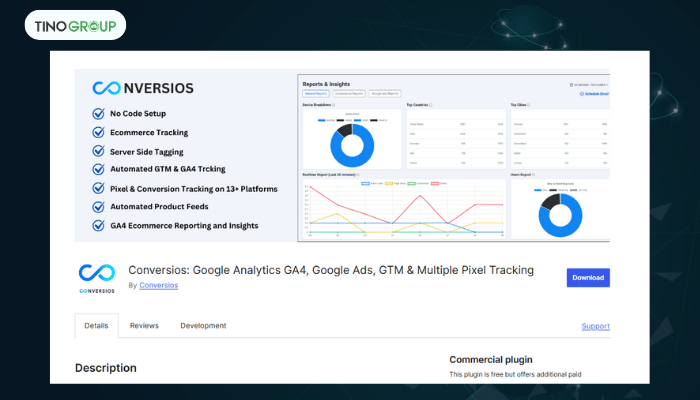Image resolution: width=700 pixels, height=400 pixels.
Task: Open the Reviews tab
Action: click(144, 326)
